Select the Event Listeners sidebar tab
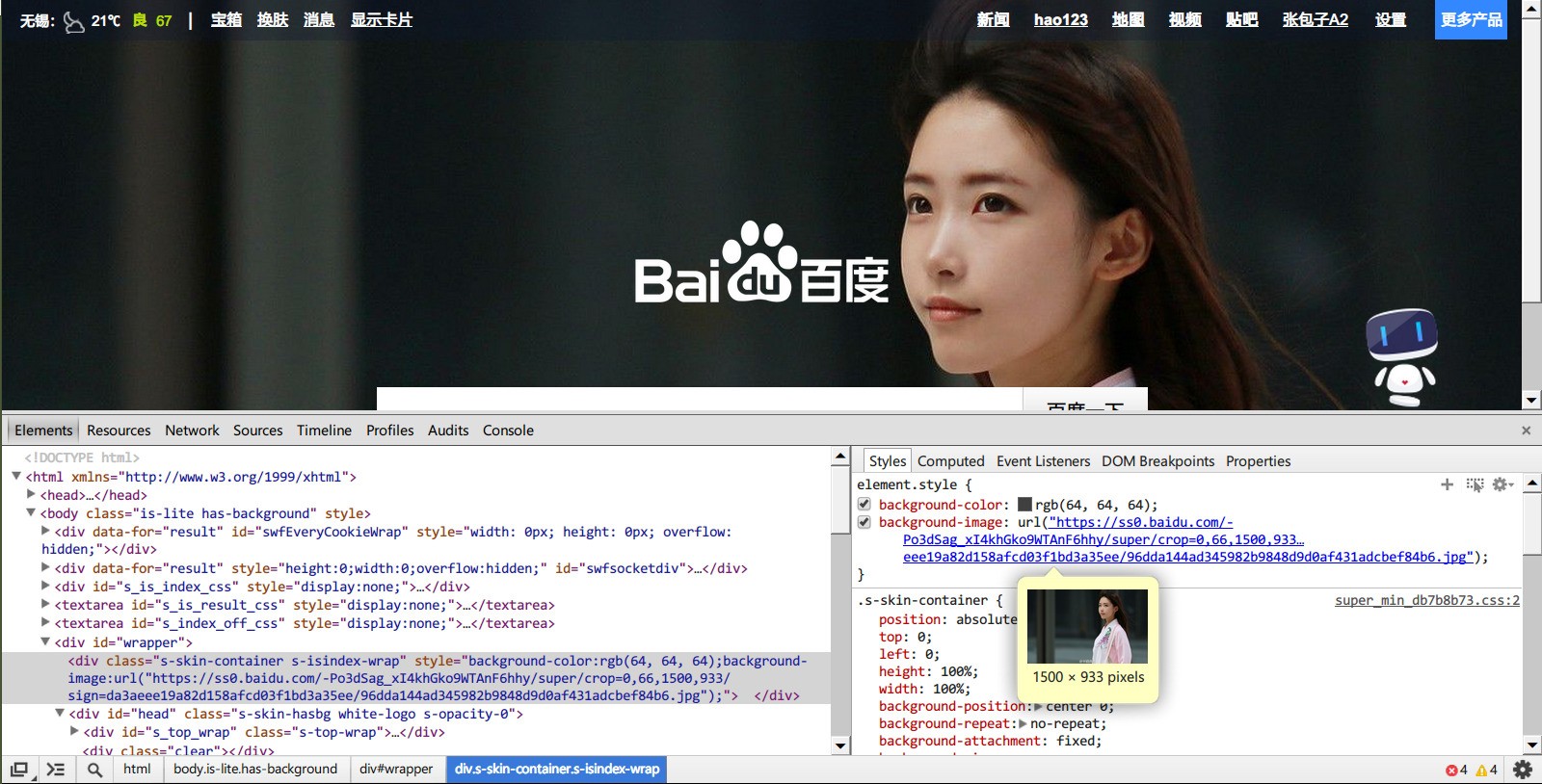This screenshot has width=1542, height=784. coord(1044,461)
